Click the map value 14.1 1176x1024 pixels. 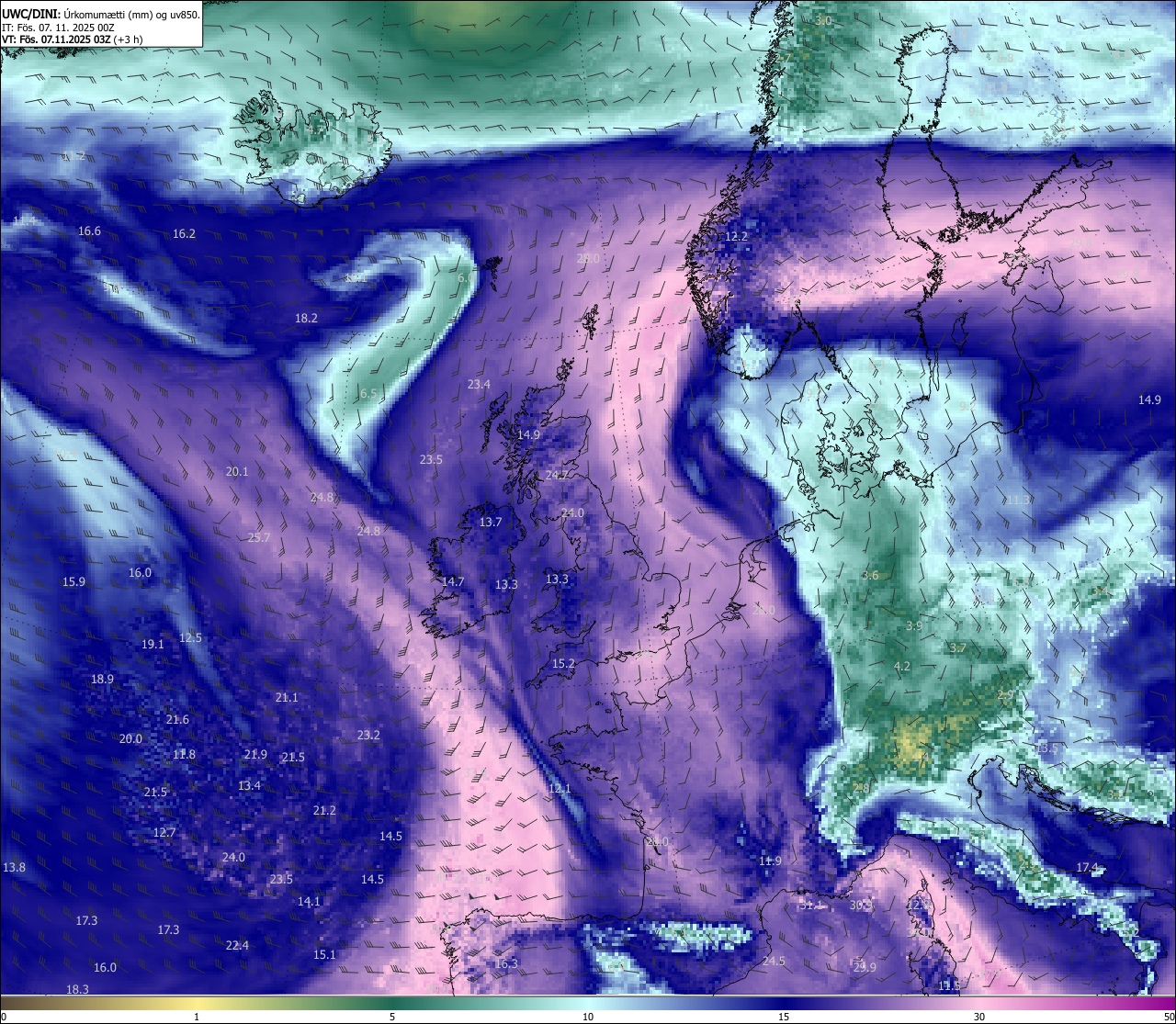pos(309,902)
